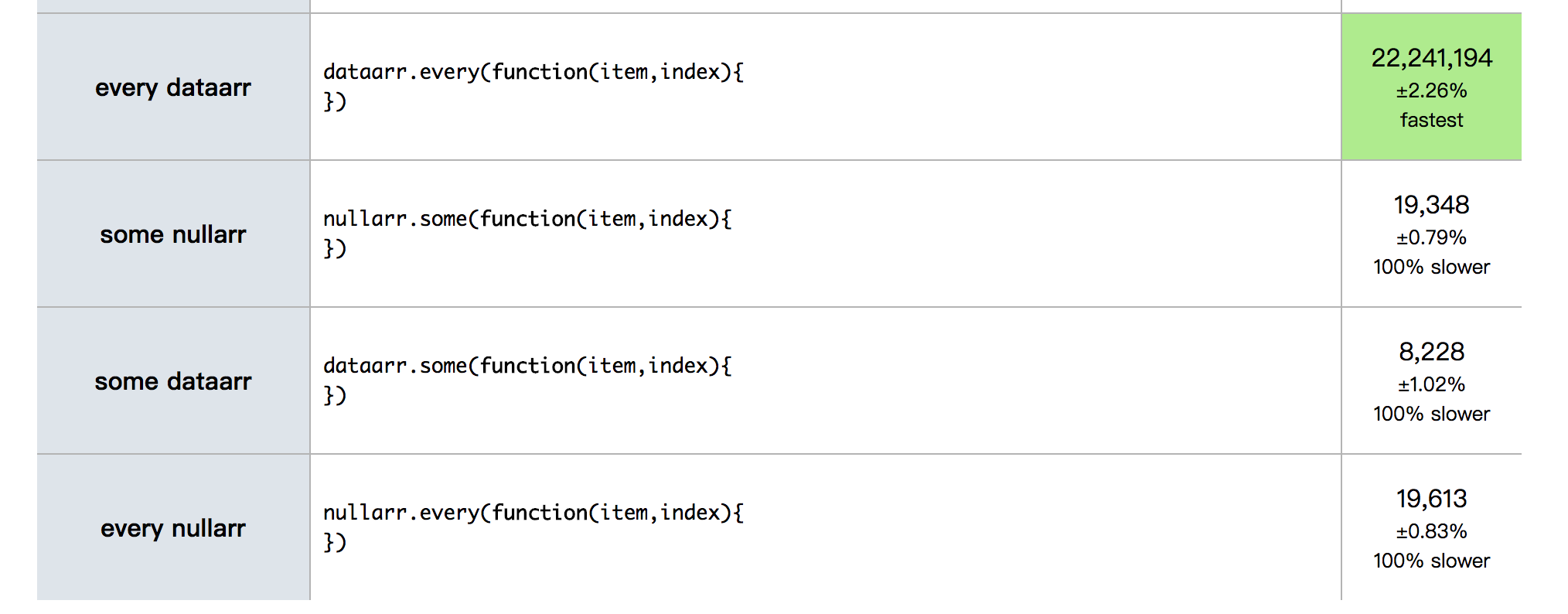Click '100% slower' under 8,228 result
Viewport: 1568px width, 614px height.
(x=1431, y=414)
